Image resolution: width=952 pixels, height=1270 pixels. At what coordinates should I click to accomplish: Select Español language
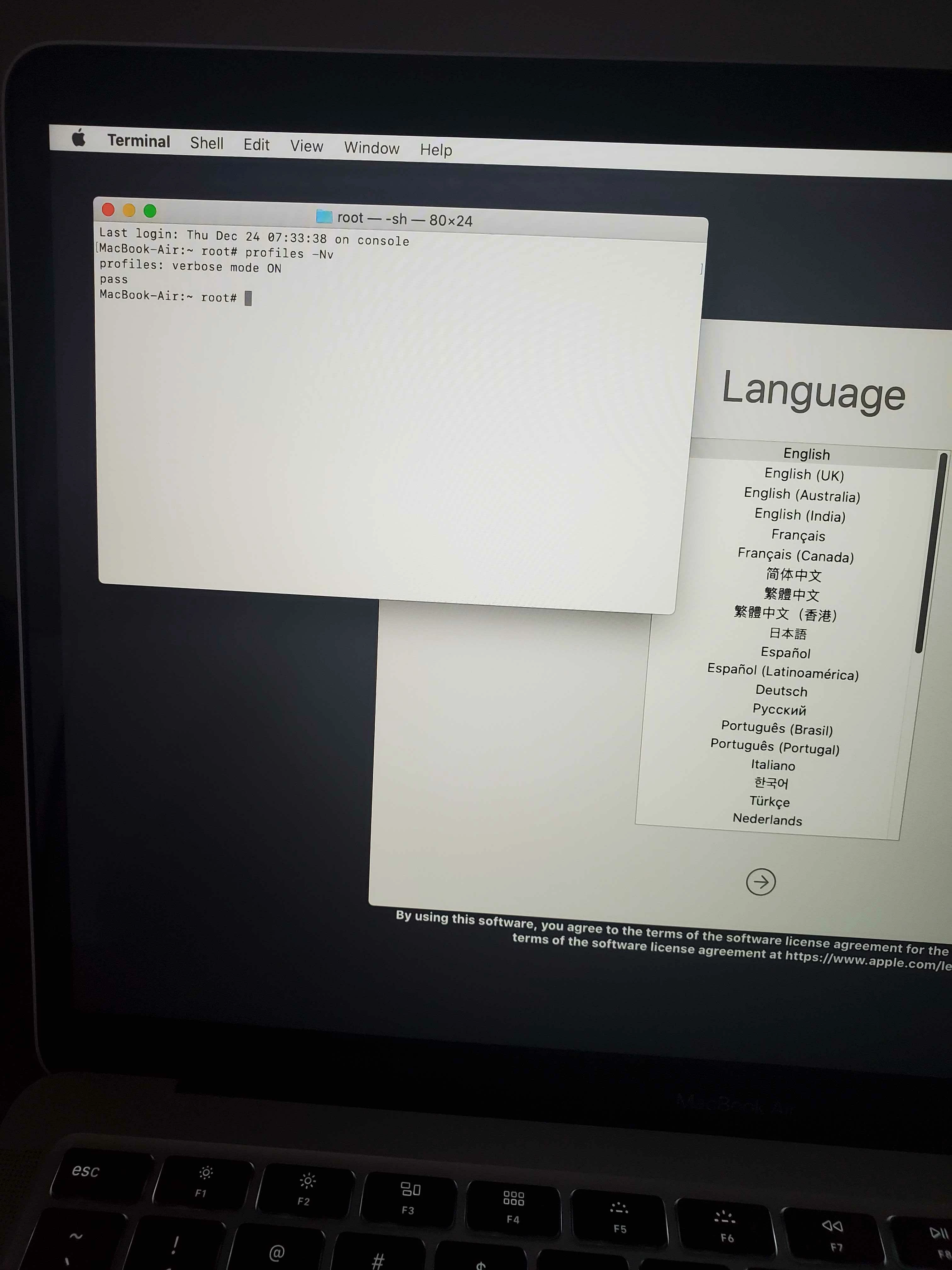[x=785, y=653]
